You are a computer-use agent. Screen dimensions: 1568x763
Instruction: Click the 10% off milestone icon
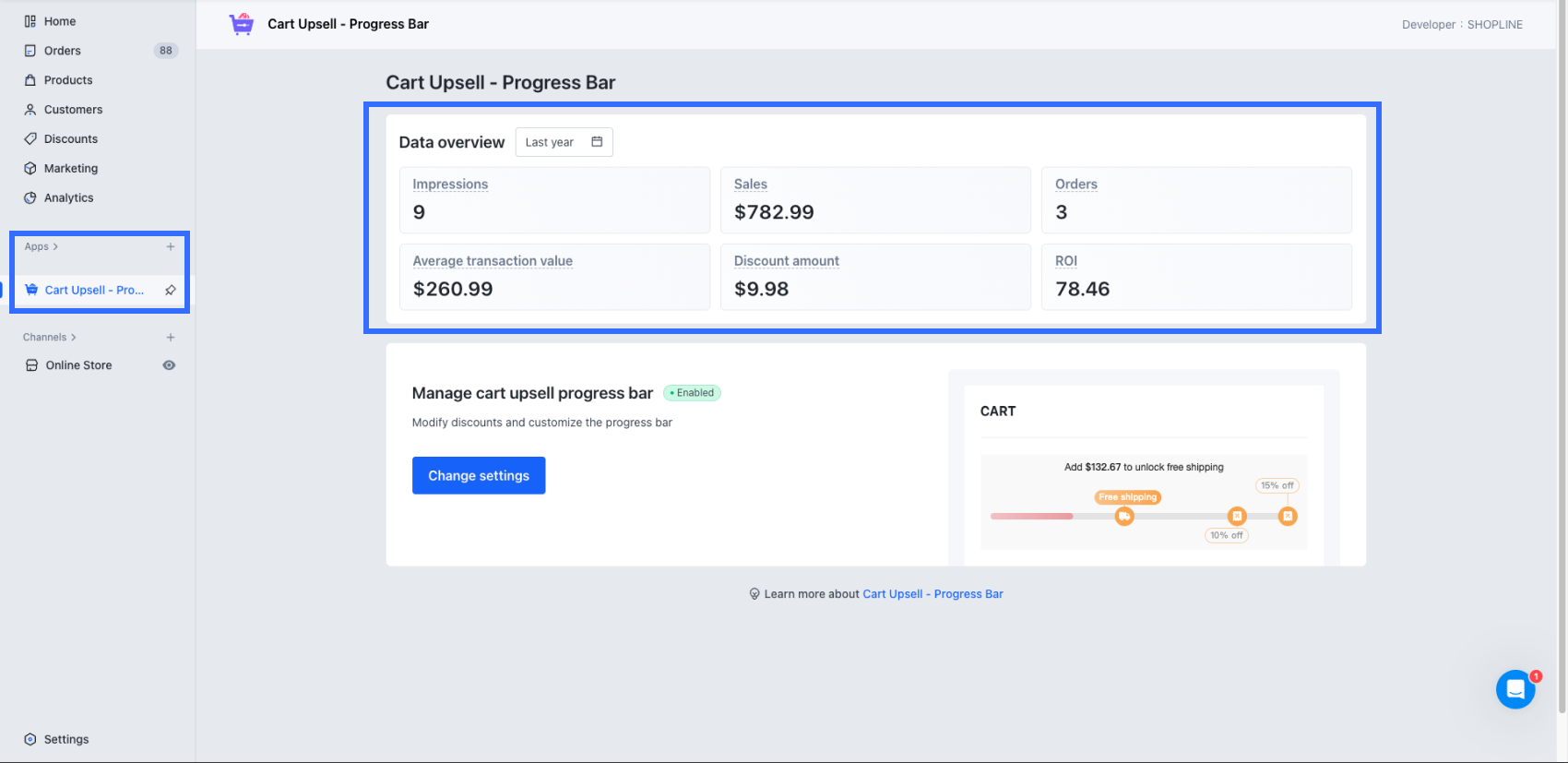pyautogui.click(x=1237, y=517)
